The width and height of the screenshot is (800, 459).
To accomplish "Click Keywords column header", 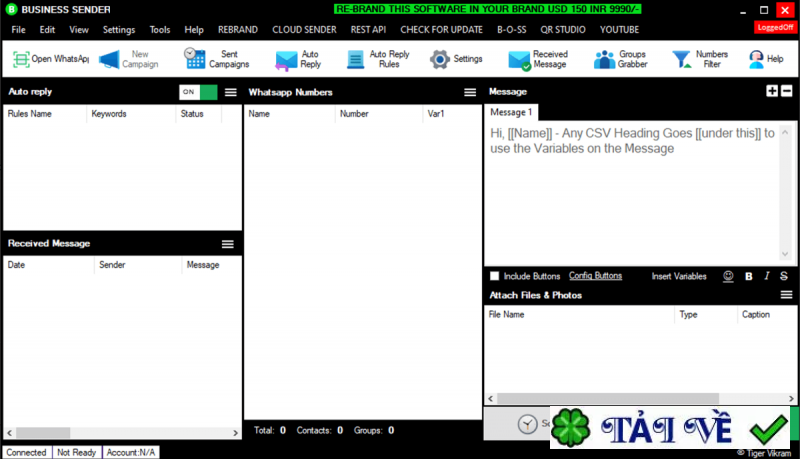I will tap(131, 114).
